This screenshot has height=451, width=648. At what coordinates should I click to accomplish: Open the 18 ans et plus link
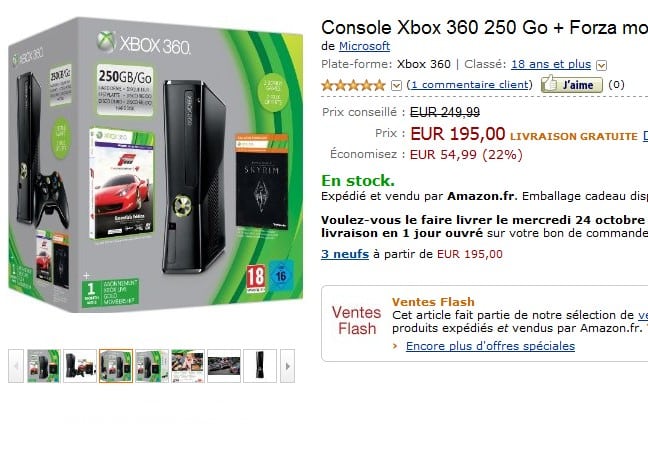[551, 64]
